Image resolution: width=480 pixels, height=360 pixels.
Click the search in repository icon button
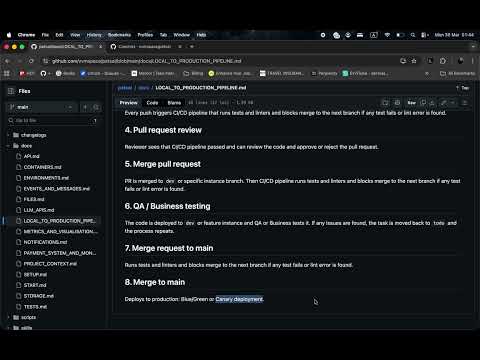click(96, 107)
